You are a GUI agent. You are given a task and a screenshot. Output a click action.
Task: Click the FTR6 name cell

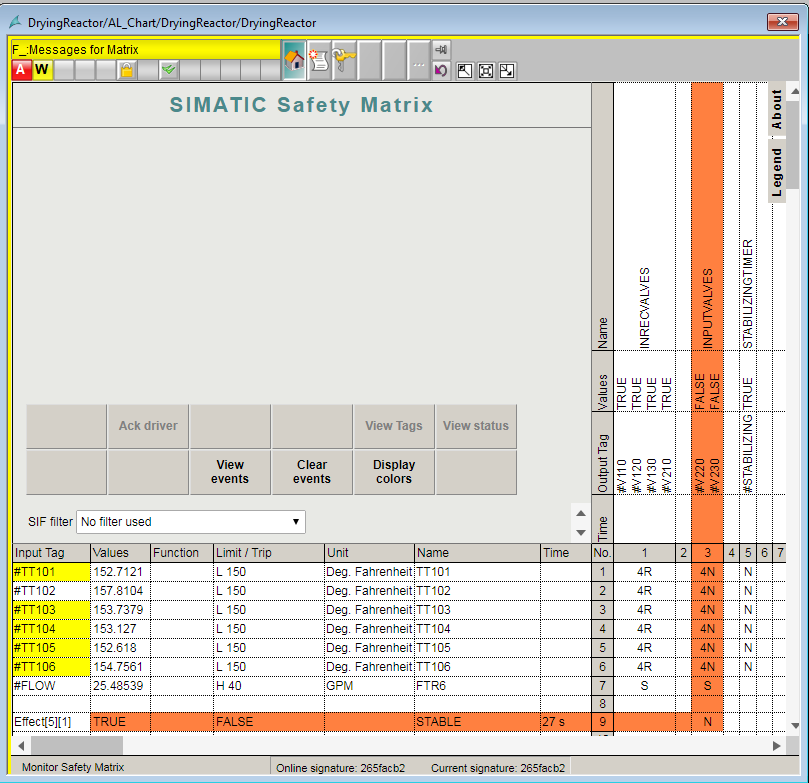click(x=477, y=686)
